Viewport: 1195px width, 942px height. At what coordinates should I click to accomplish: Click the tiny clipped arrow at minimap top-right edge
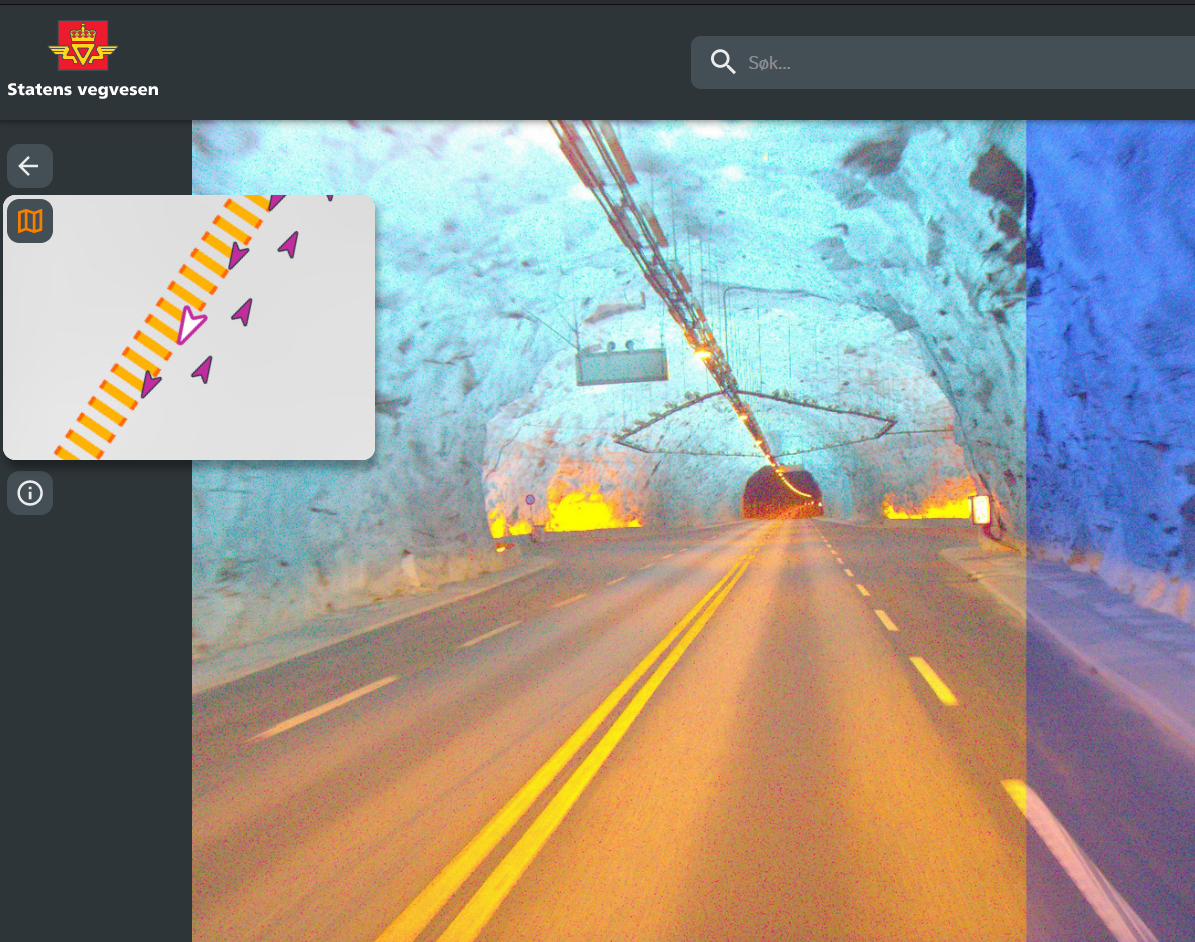tap(329, 198)
